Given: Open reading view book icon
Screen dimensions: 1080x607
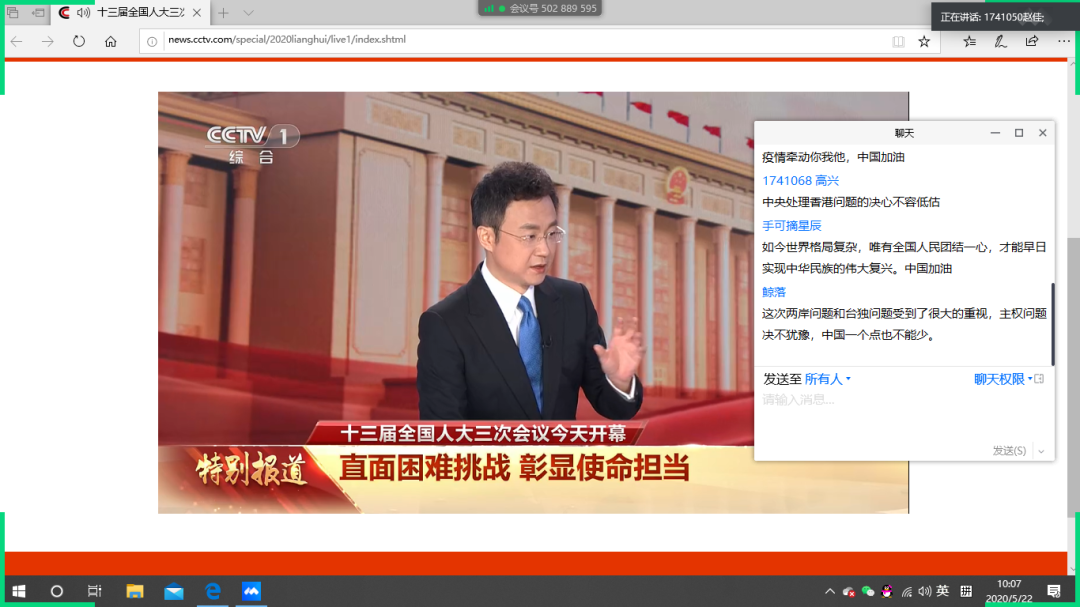Looking at the screenshot, I should pyautogui.click(x=898, y=41).
